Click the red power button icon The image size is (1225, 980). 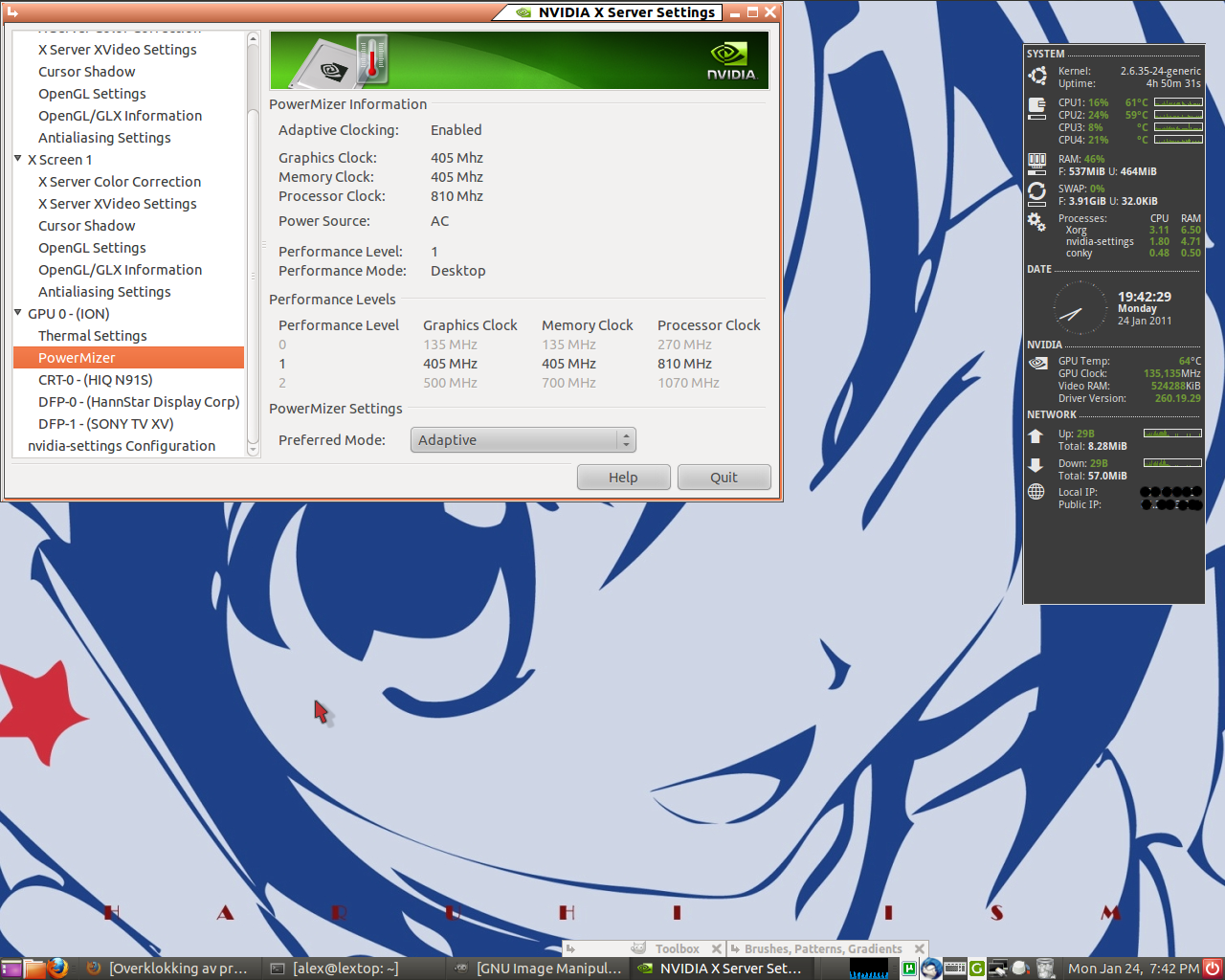1213,969
